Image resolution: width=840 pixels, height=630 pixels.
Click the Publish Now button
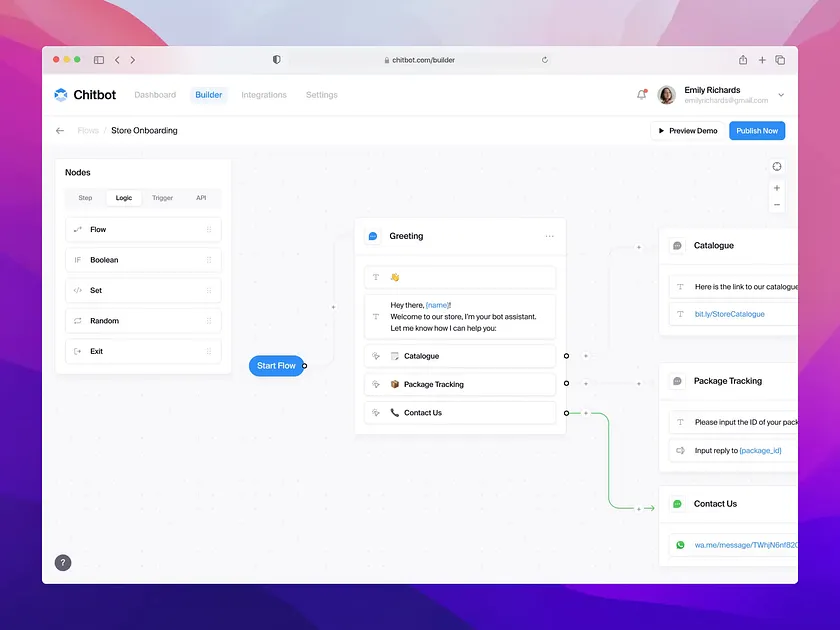pyautogui.click(x=757, y=130)
